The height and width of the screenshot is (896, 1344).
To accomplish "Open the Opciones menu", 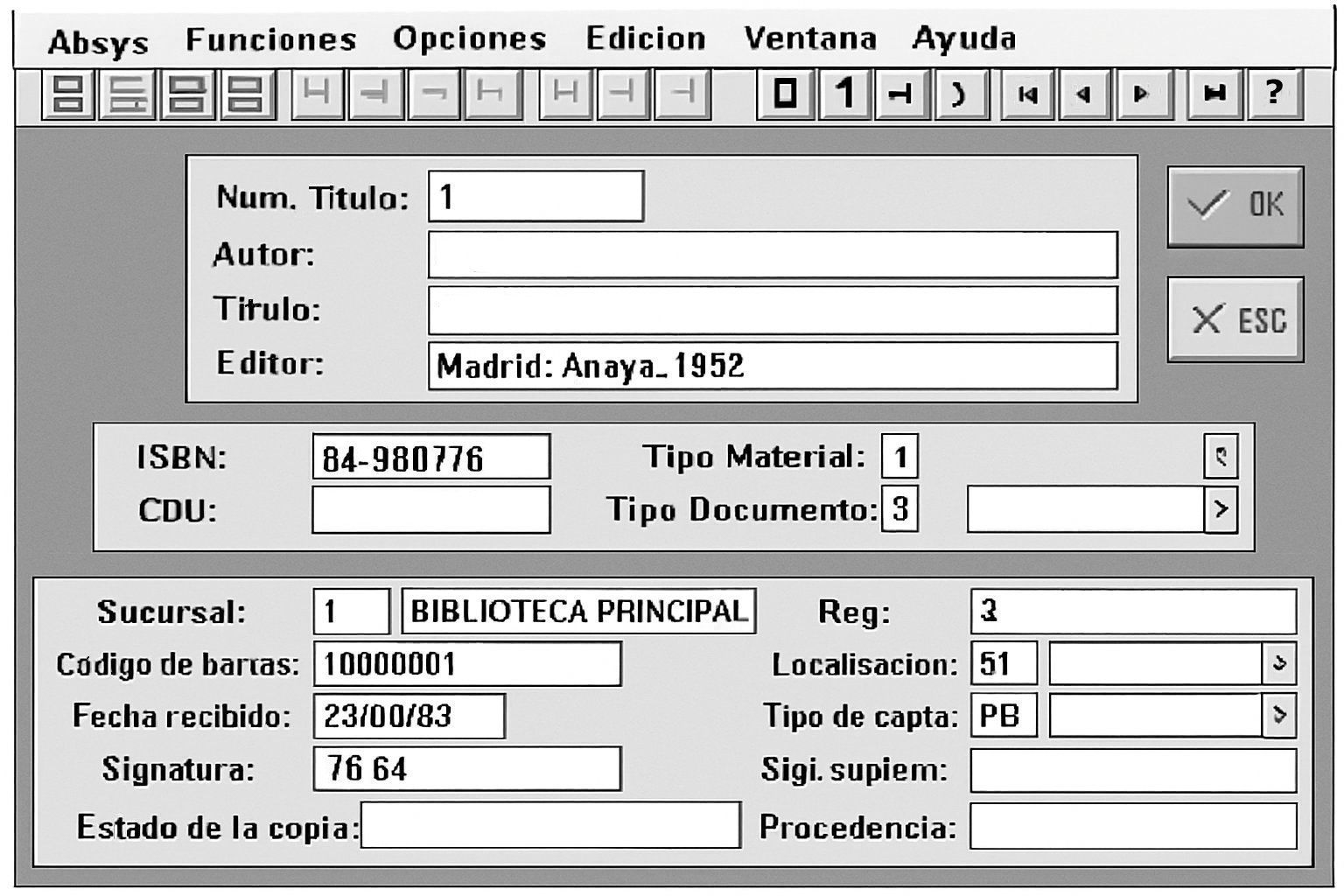I will pos(470,38).
